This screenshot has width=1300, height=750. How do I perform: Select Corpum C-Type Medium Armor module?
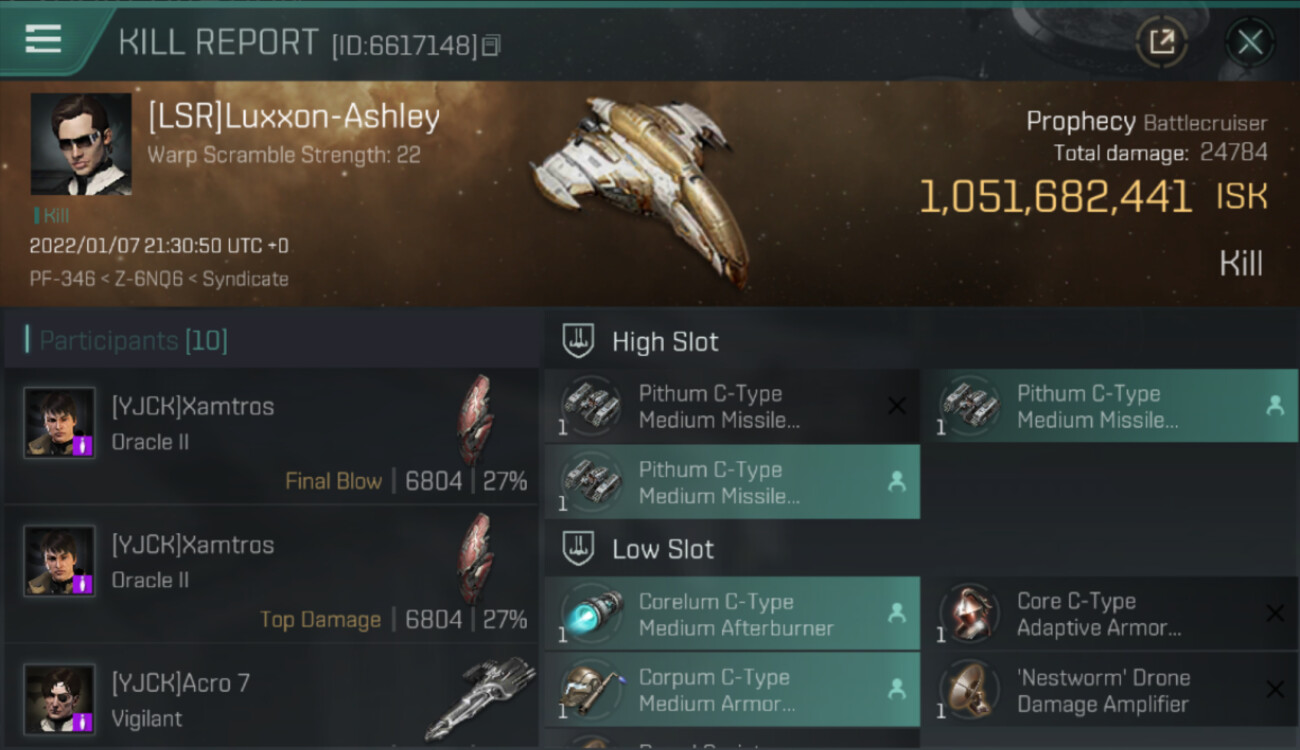[732, 690]
